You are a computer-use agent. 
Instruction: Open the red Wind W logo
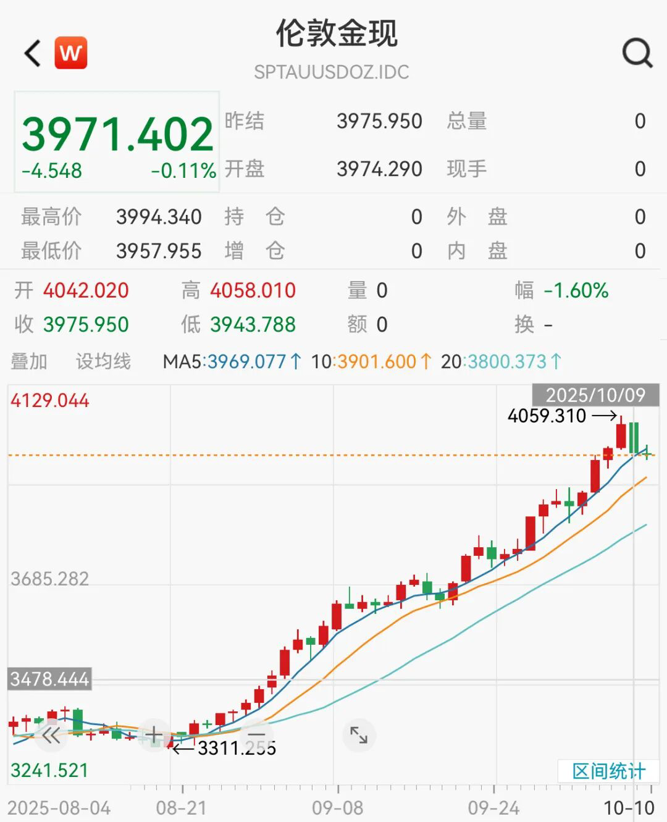tap(70, 53)
